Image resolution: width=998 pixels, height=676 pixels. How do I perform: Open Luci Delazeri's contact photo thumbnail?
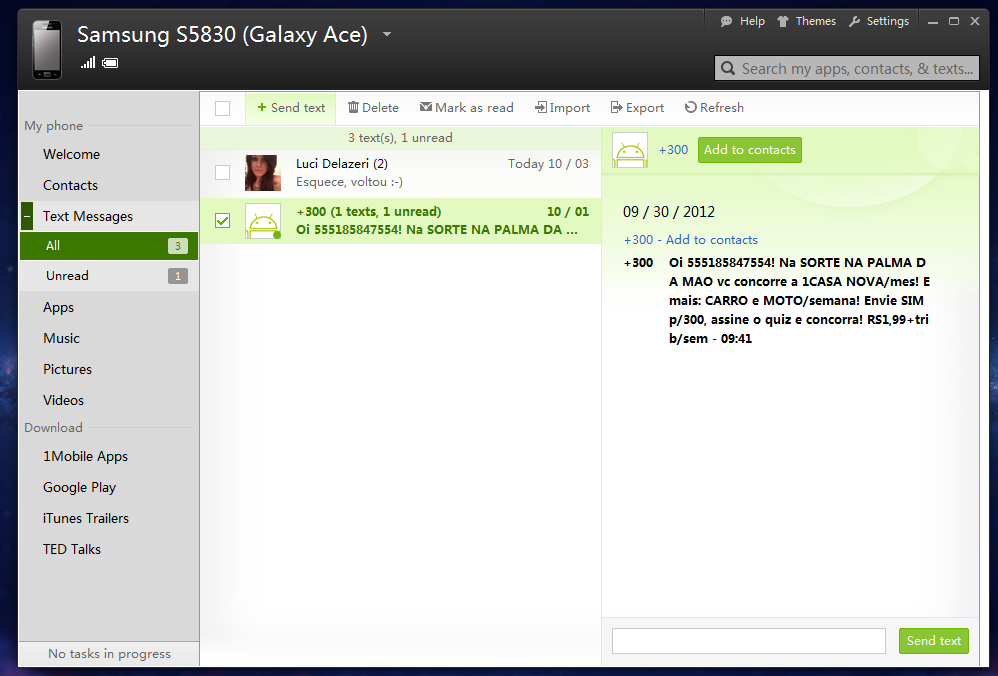pyautogui.click(x=263, y=173)
